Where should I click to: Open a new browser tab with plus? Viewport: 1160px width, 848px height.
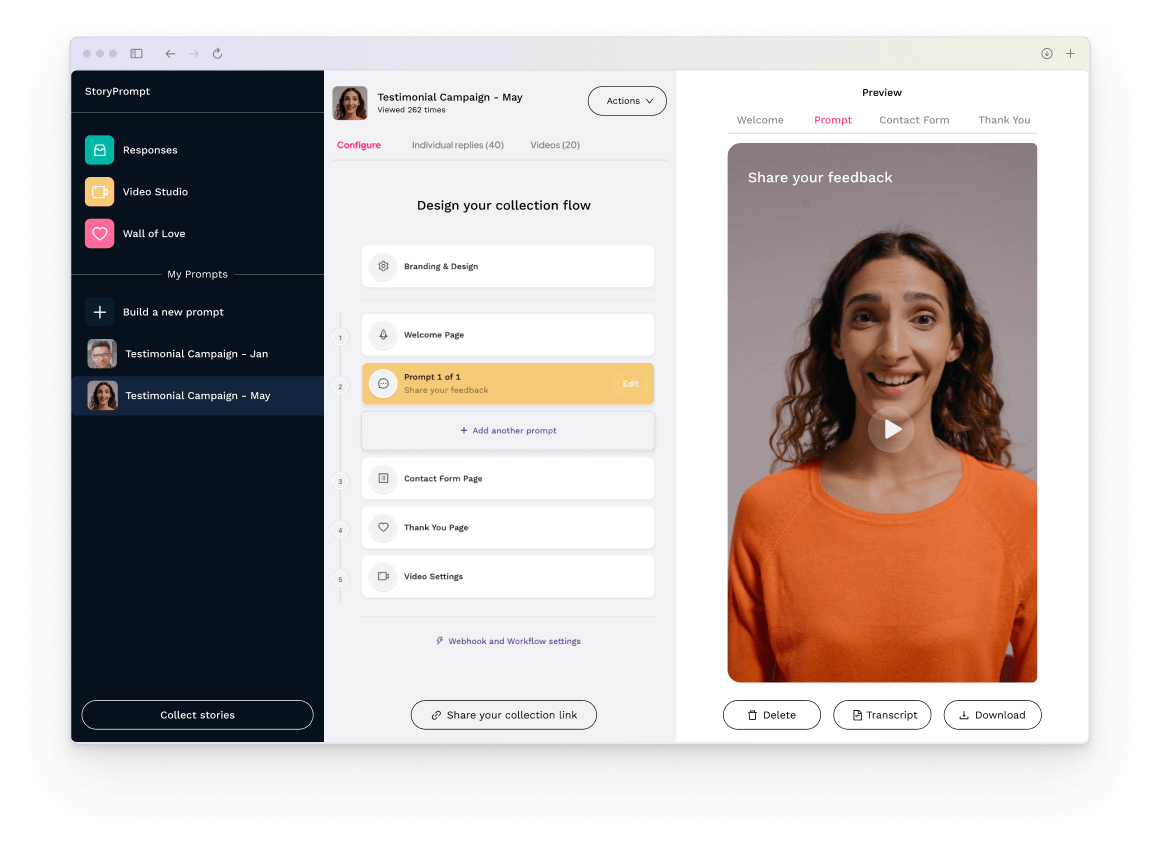tap(1070, 53)
